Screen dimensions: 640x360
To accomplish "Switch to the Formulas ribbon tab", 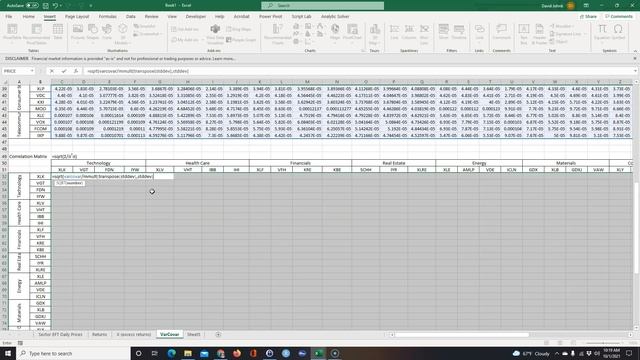I will click(x=107, y=16).
